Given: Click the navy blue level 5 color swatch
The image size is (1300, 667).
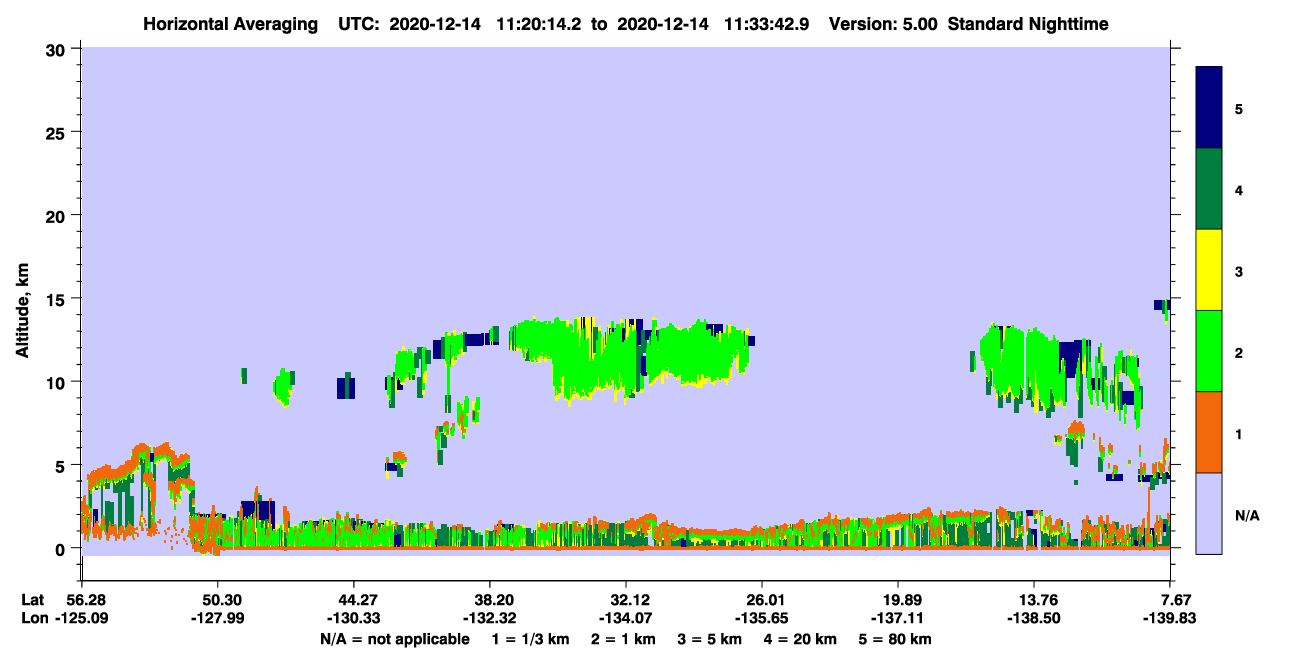Looking at the screenshot, I should [1209, 107].
